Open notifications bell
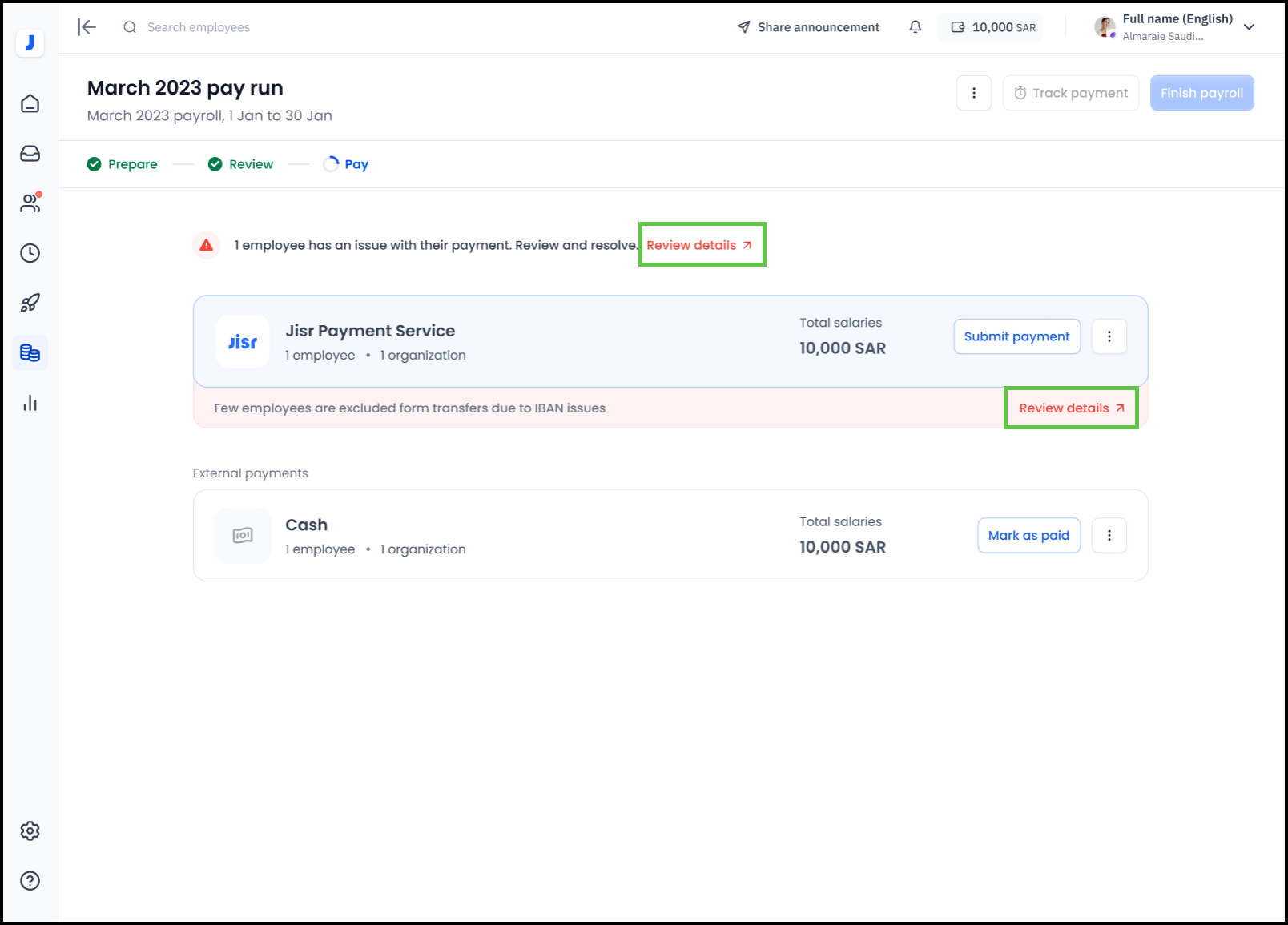Viewport: 1288px width, 925px height. coord(915,26)
